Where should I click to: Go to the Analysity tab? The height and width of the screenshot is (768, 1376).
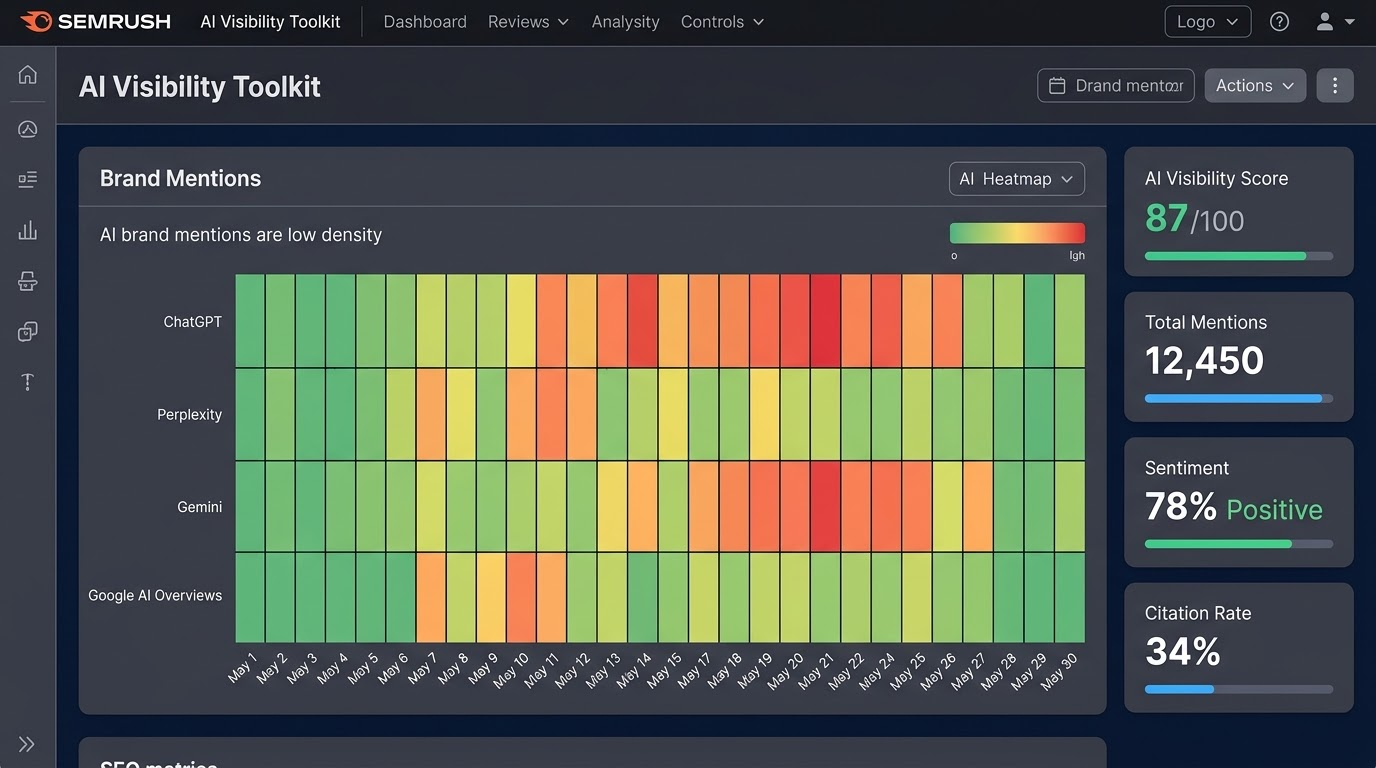click(625, 21)
